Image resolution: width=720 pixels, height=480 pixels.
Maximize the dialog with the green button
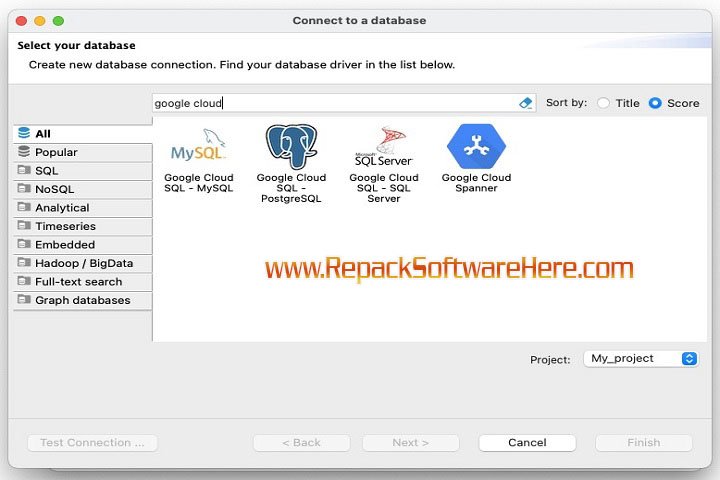58,21
